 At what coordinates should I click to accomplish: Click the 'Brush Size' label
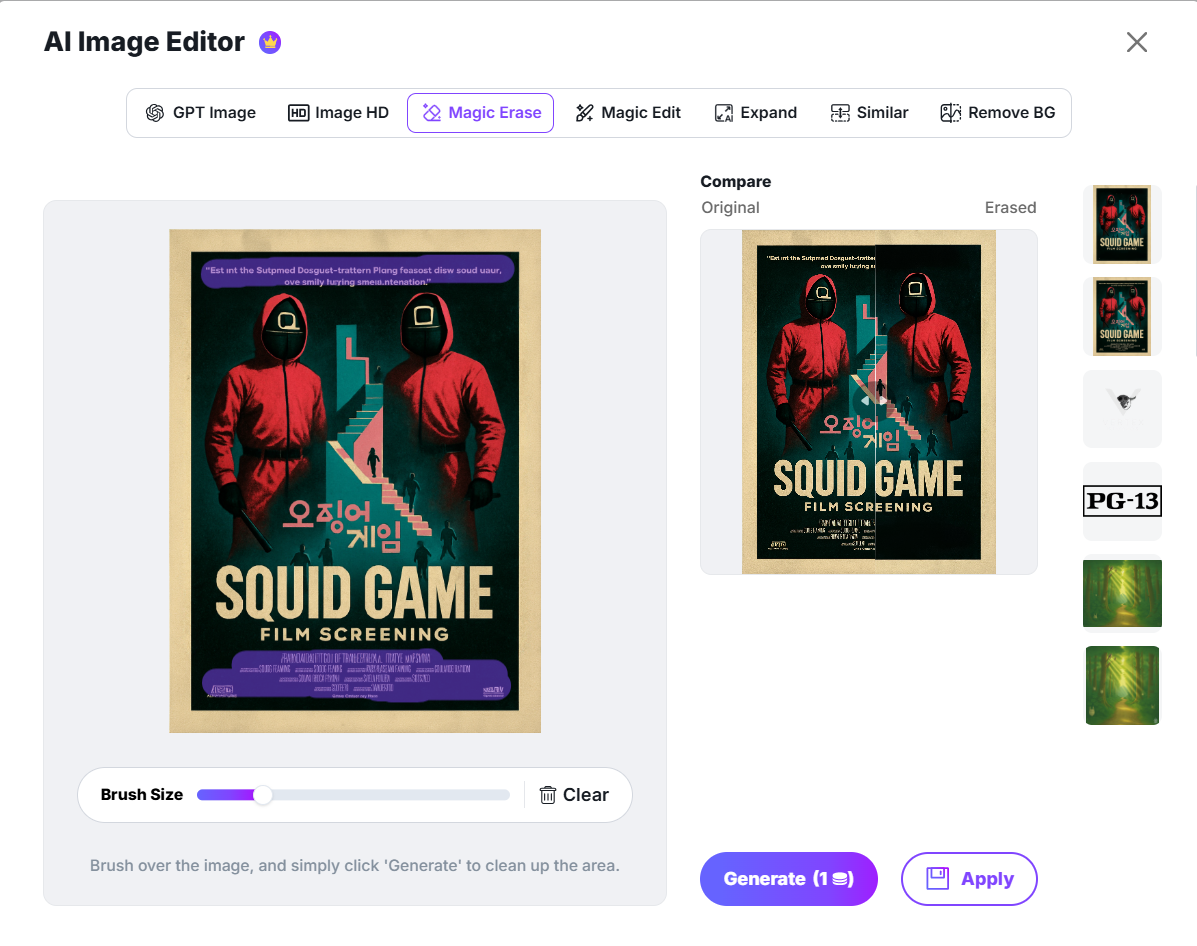(142, 795)
